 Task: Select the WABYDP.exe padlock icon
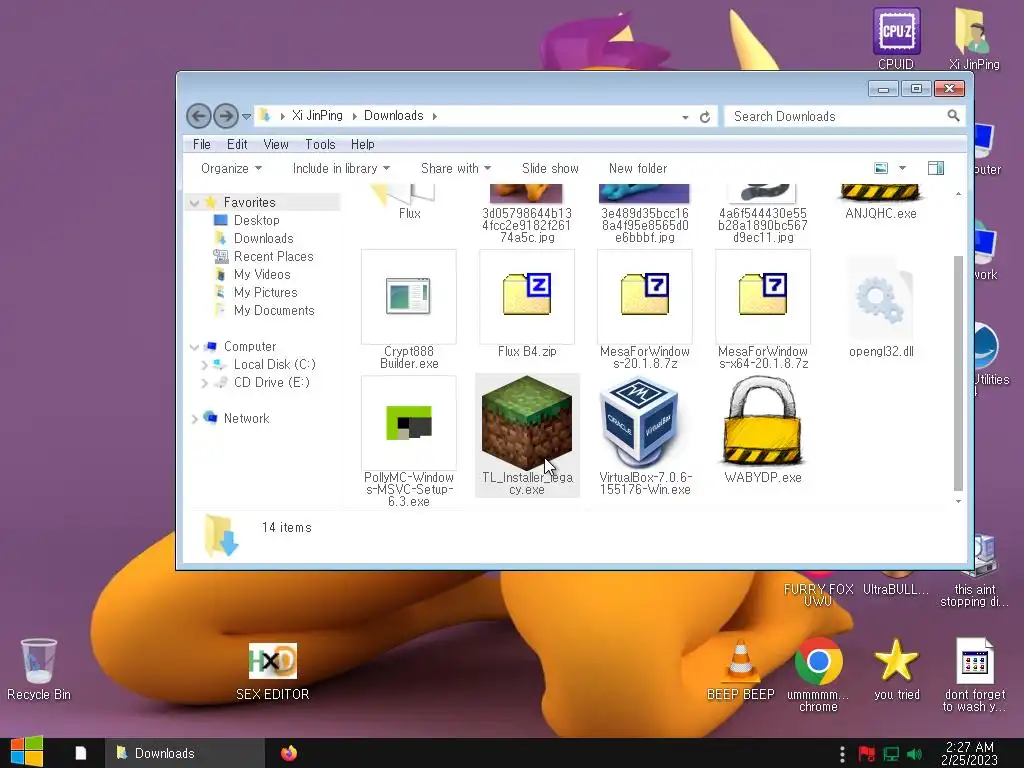[763, 423]
